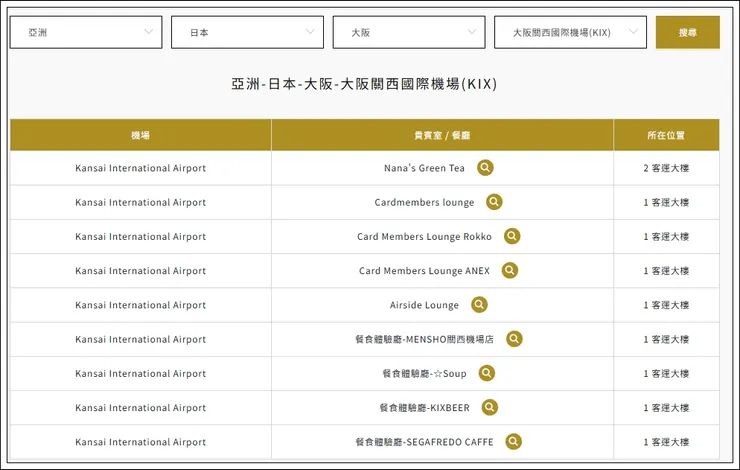This screenshot has height=470, width=740.
Task: Click Kansai International Airport in Airside Lounge row
Action: click(141, 305)
